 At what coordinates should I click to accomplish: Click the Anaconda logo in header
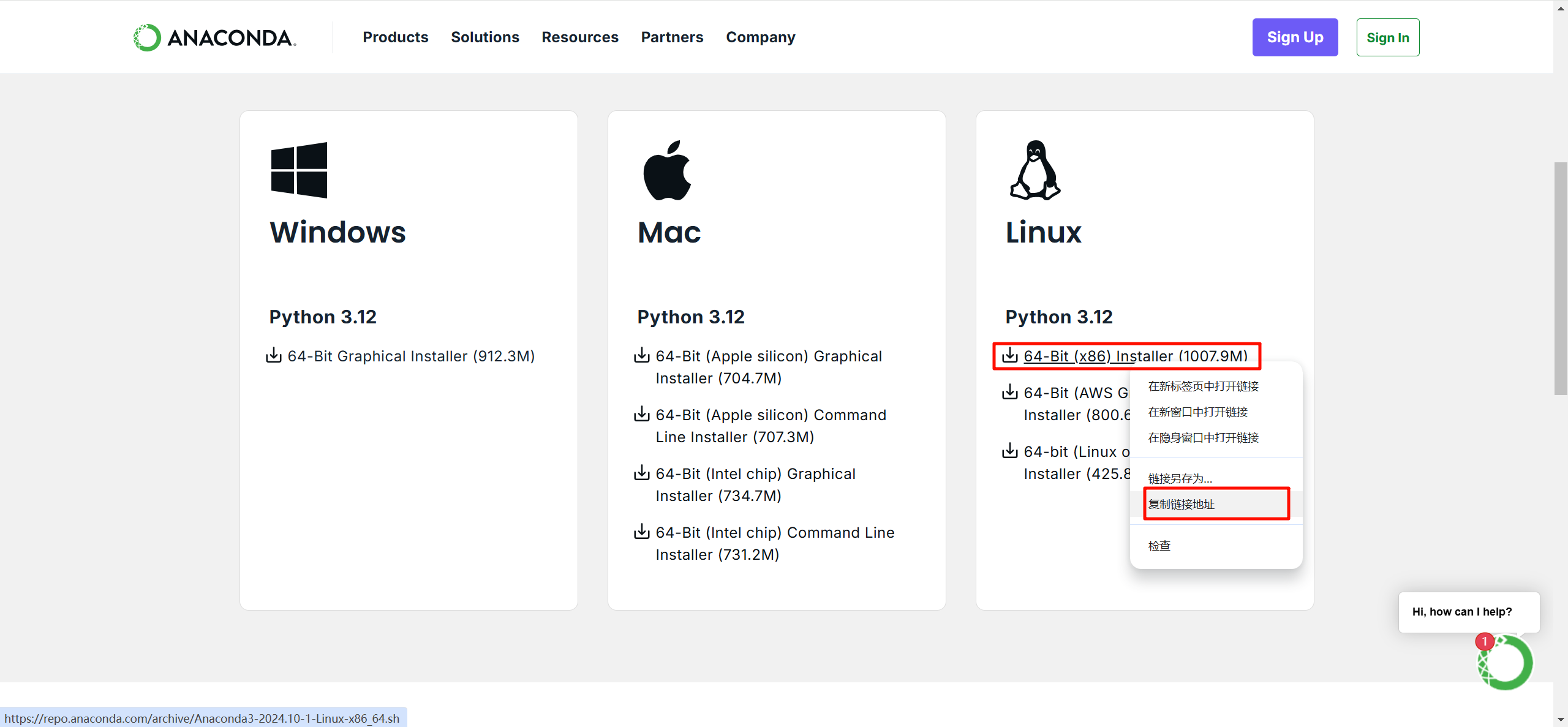[214, 37]
